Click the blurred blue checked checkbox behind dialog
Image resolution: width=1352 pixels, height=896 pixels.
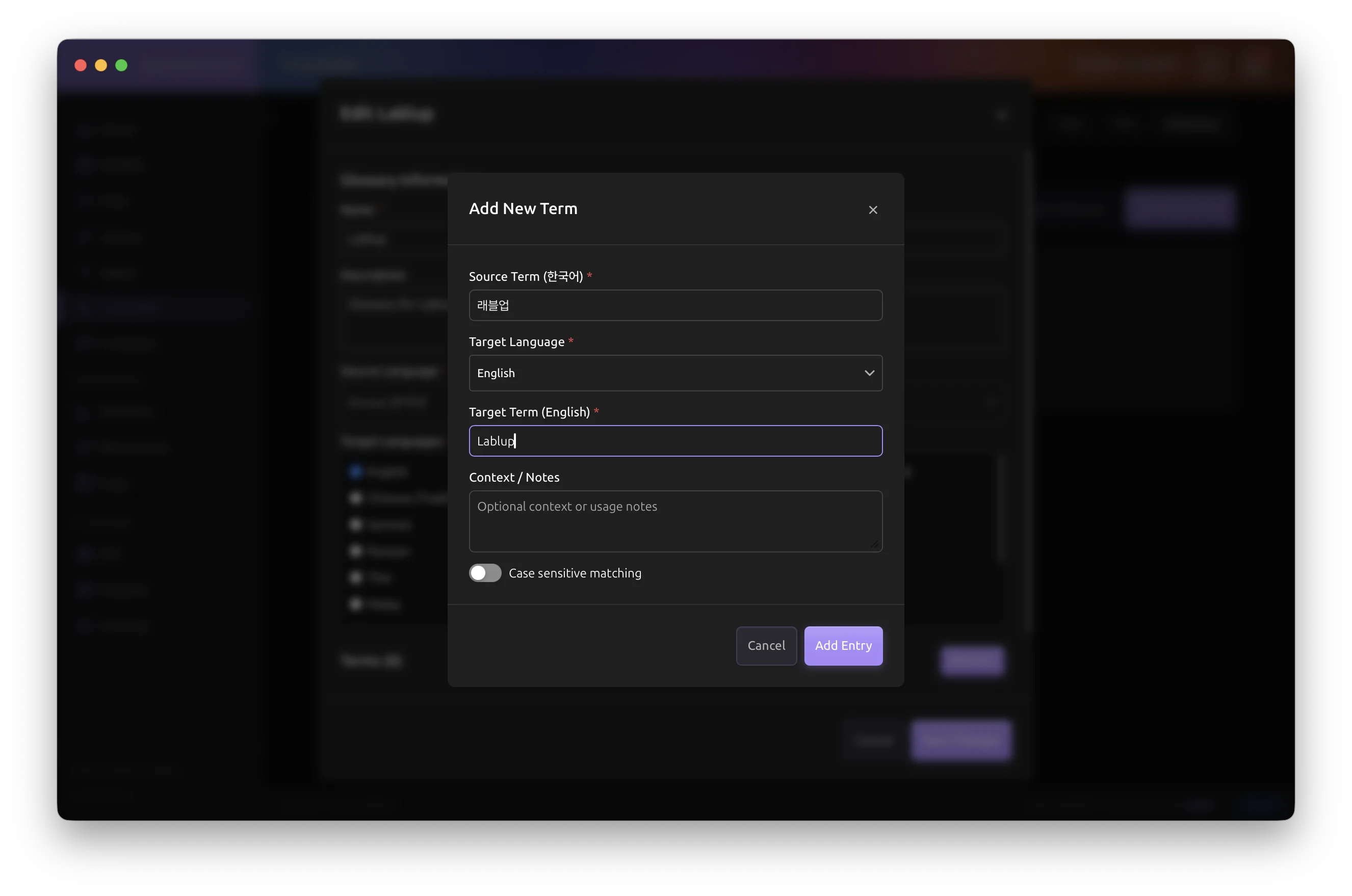point(355,471)
